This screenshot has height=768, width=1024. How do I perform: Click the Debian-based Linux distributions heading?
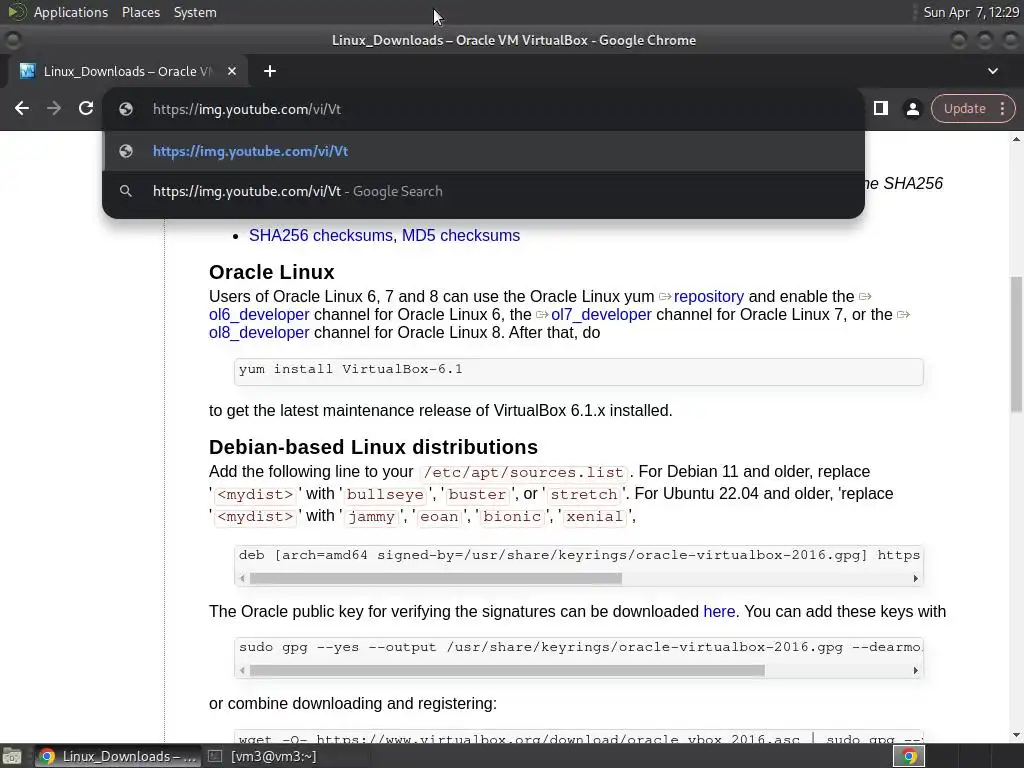373,447
